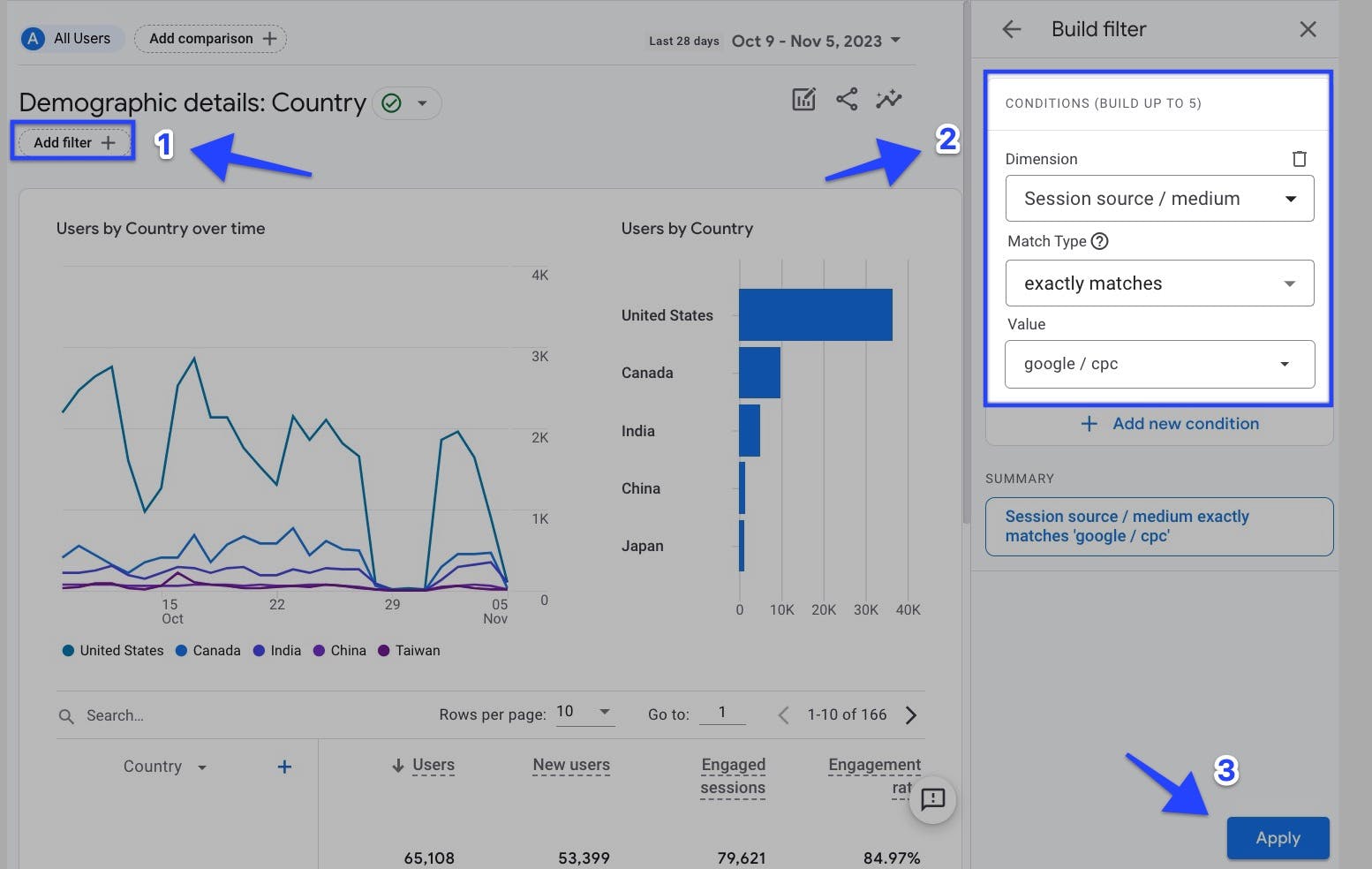This screenshot has width=1372, height=869.
Task: Click the All Users avatar icon
Action: [33, 38]
